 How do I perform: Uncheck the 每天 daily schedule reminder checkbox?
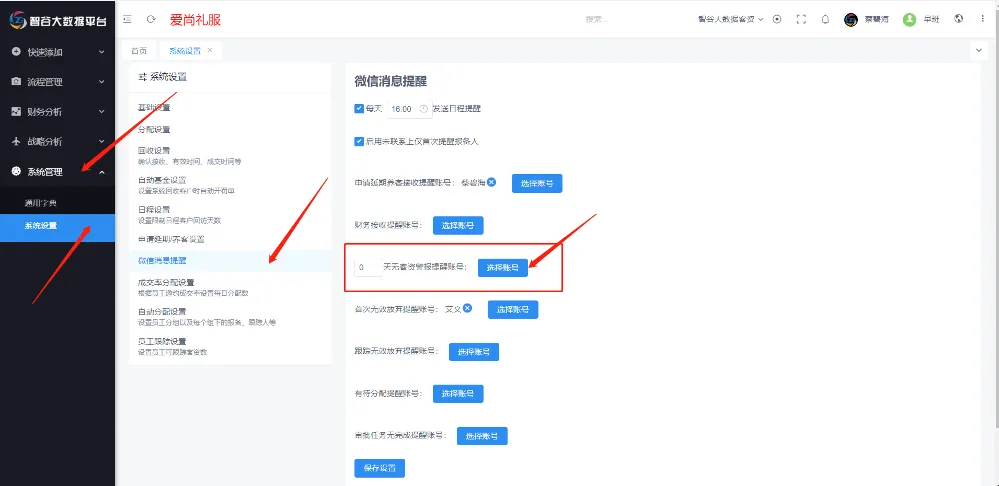point(359,108)
